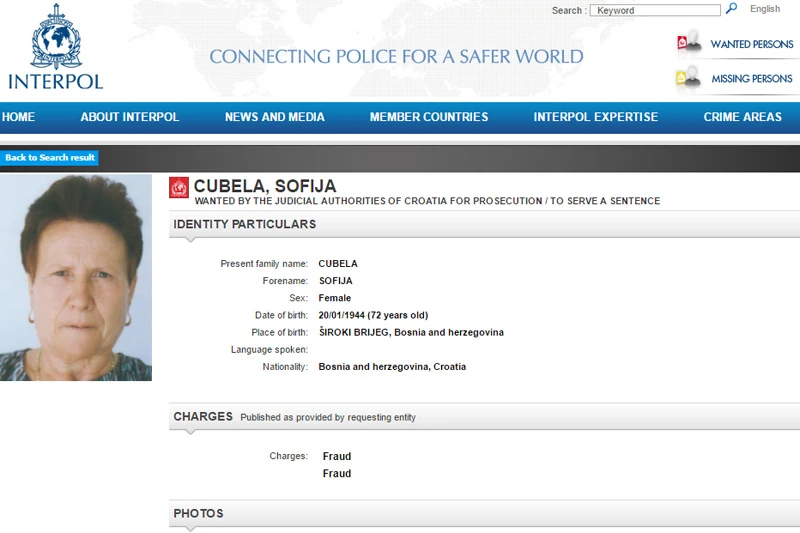Click the wanted person photo

(x=76, y=277)
